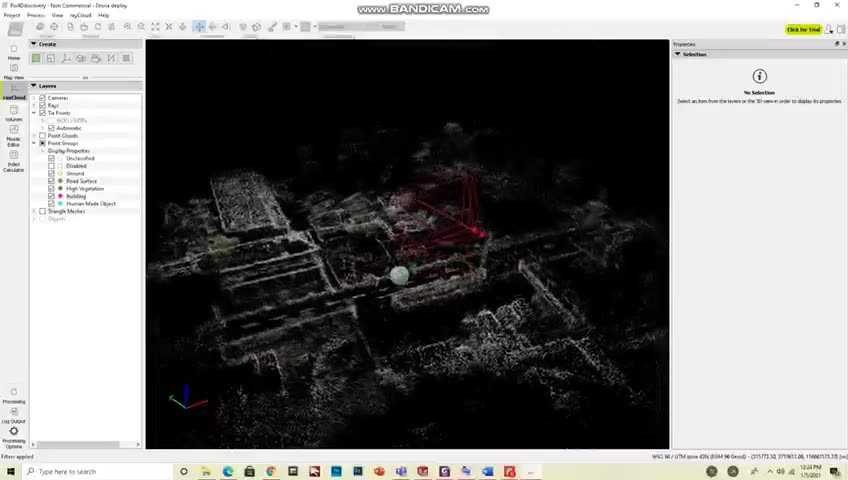Open the View menu
This screenshot has height=480, width=848.
tap(57, 15)
